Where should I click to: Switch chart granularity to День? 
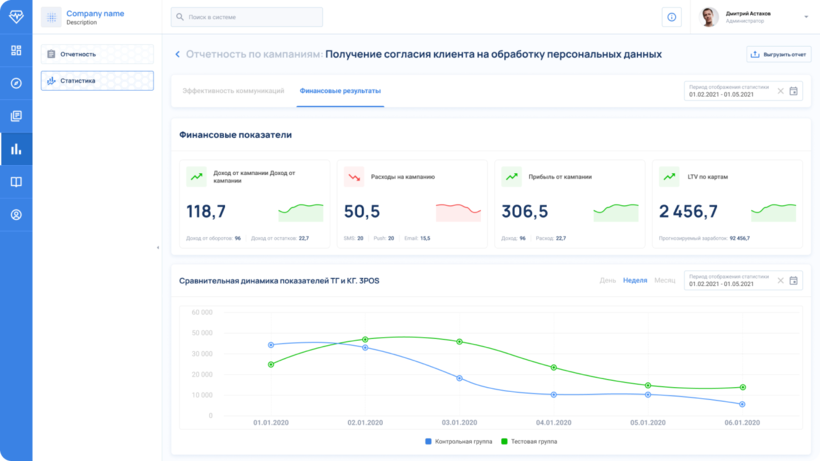tap(607, 280)
